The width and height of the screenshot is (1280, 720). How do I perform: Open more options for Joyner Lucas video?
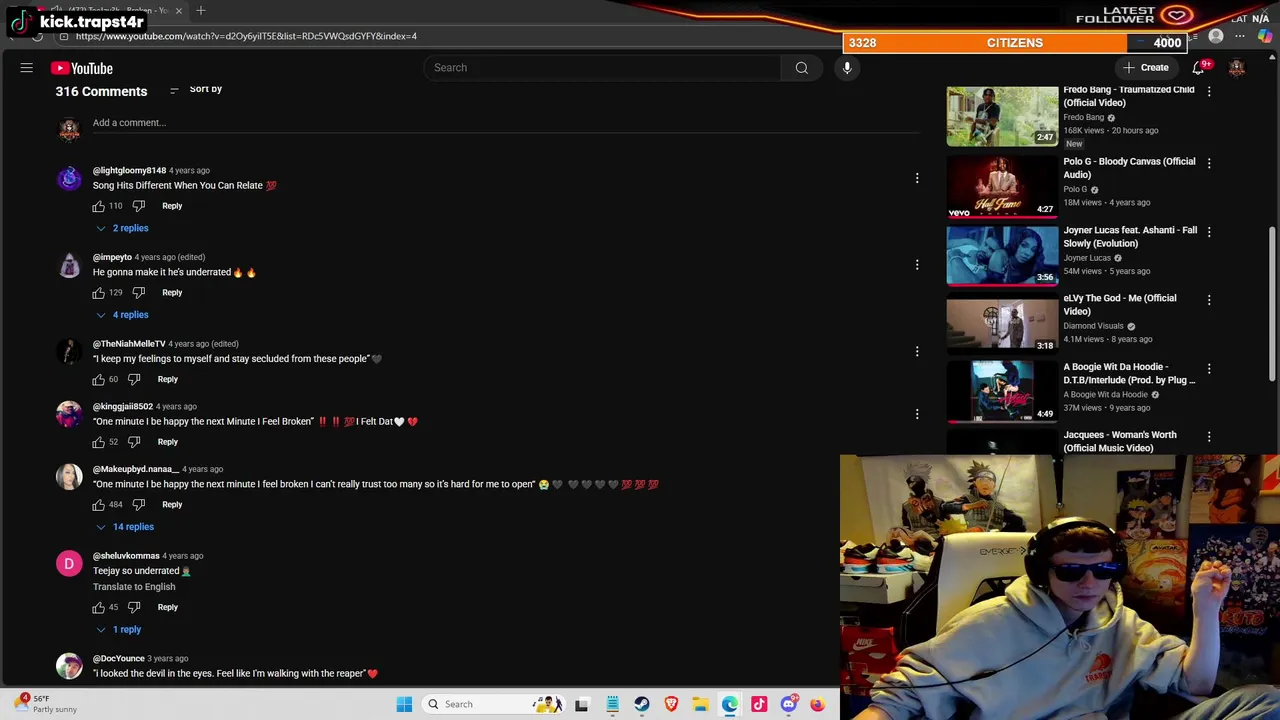coord(1209,232)
